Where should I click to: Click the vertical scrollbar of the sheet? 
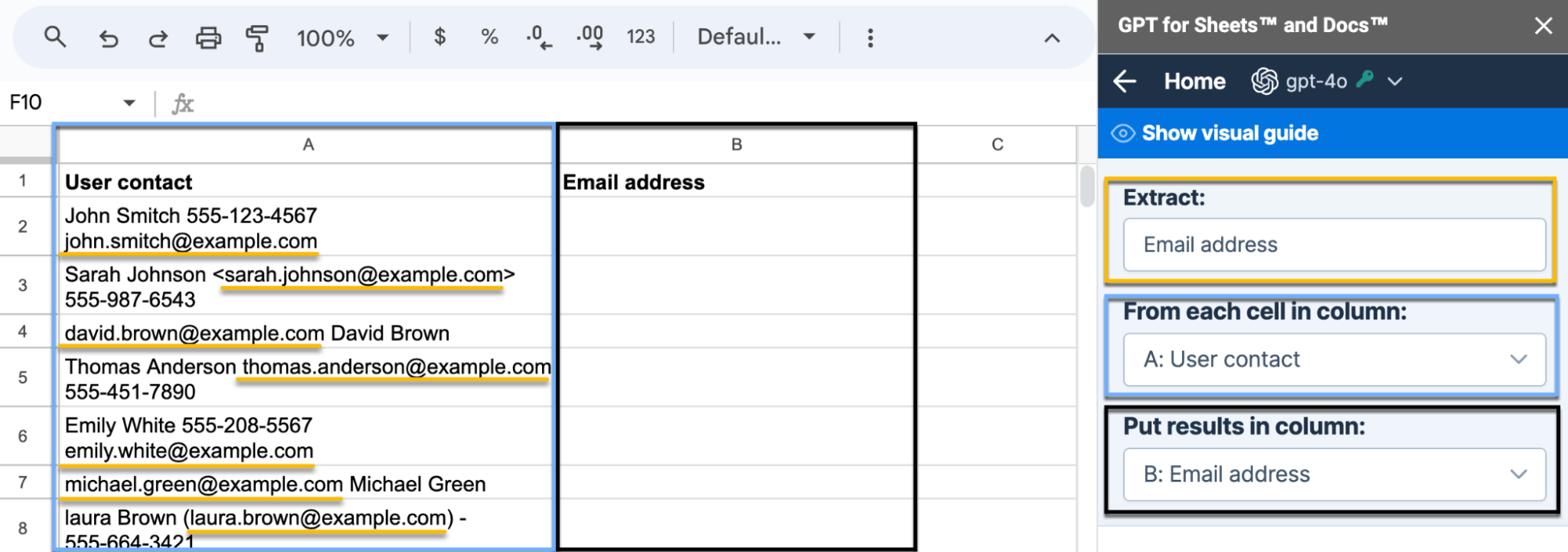pyautogui.click(x=1086, y=187)
